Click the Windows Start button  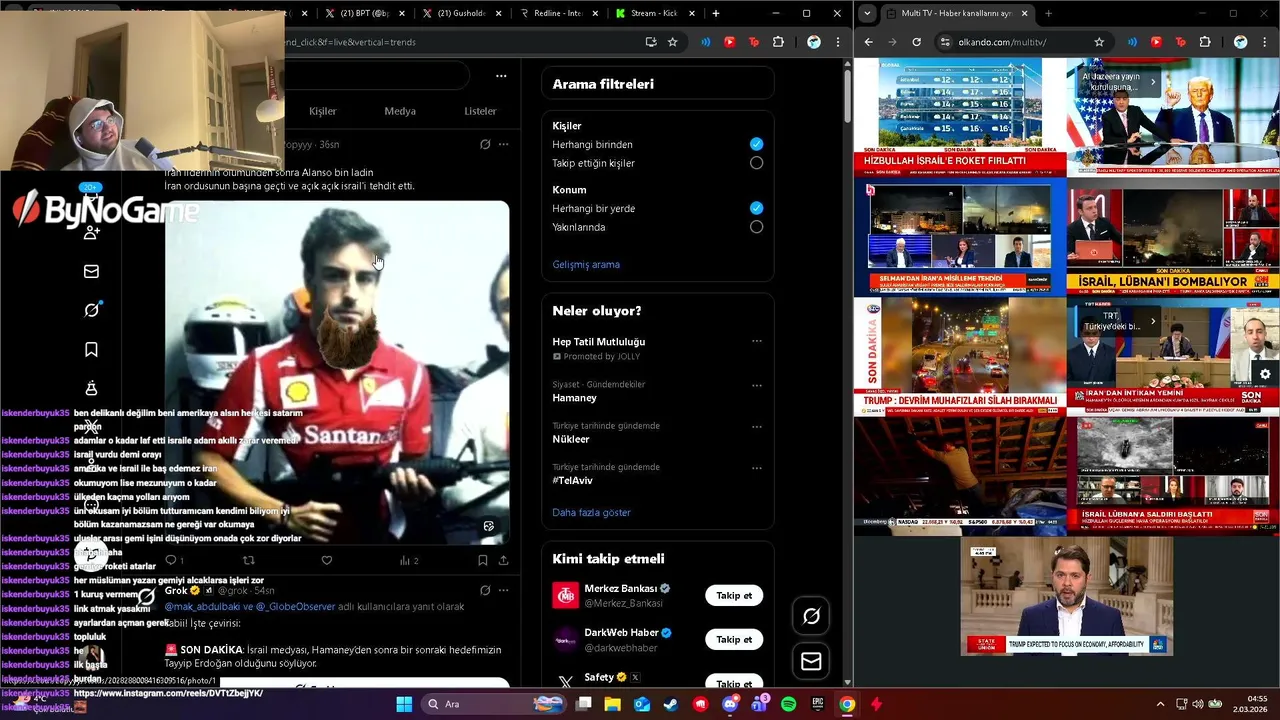[x=404, y=704]
